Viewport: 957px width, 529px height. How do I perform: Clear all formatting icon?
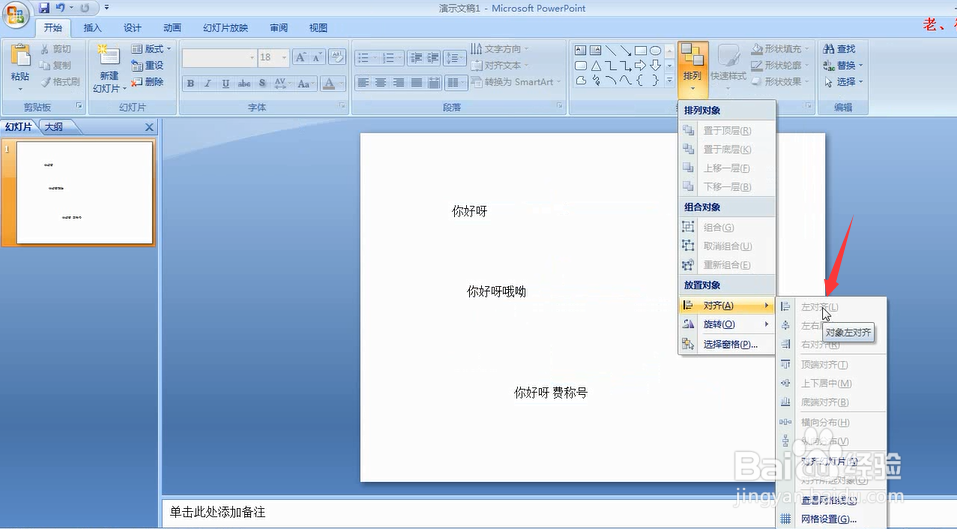coord(336,57)
